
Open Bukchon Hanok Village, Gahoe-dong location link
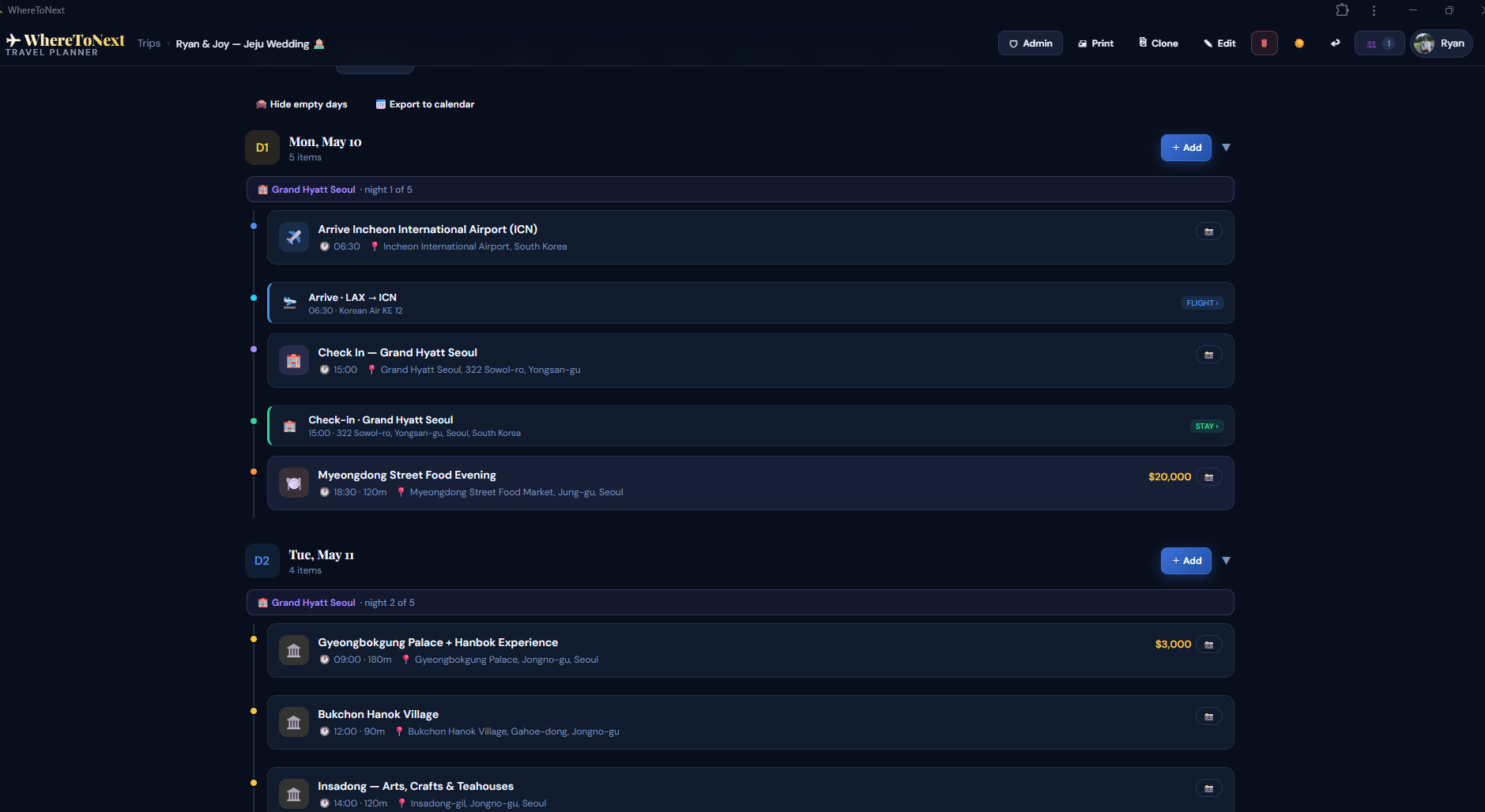[x=514, y=731]
